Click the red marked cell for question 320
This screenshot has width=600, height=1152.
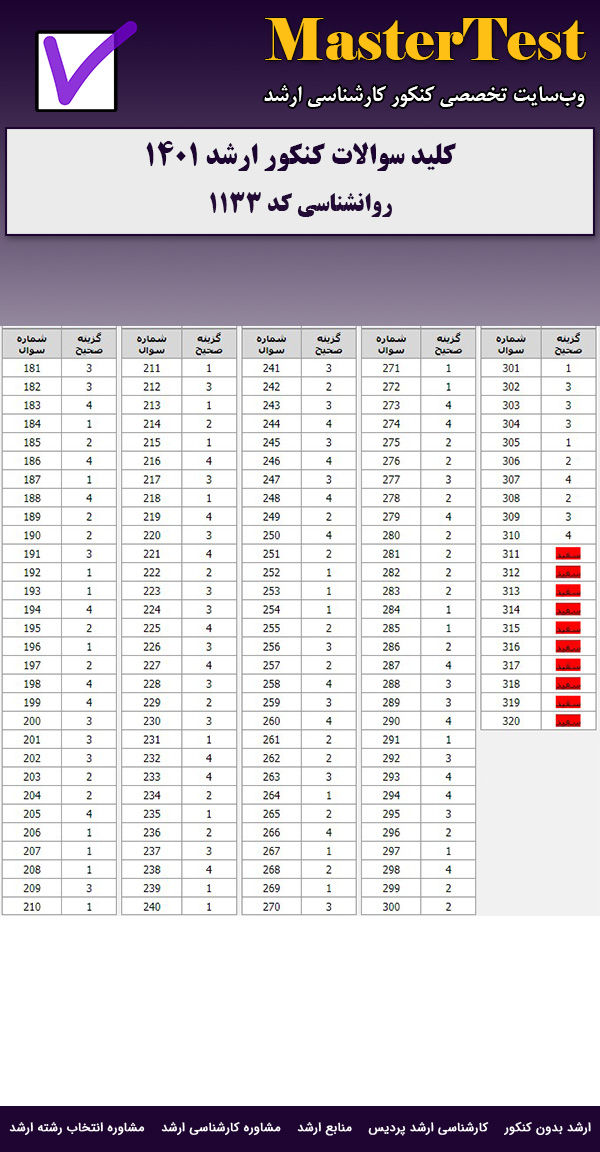568,720
